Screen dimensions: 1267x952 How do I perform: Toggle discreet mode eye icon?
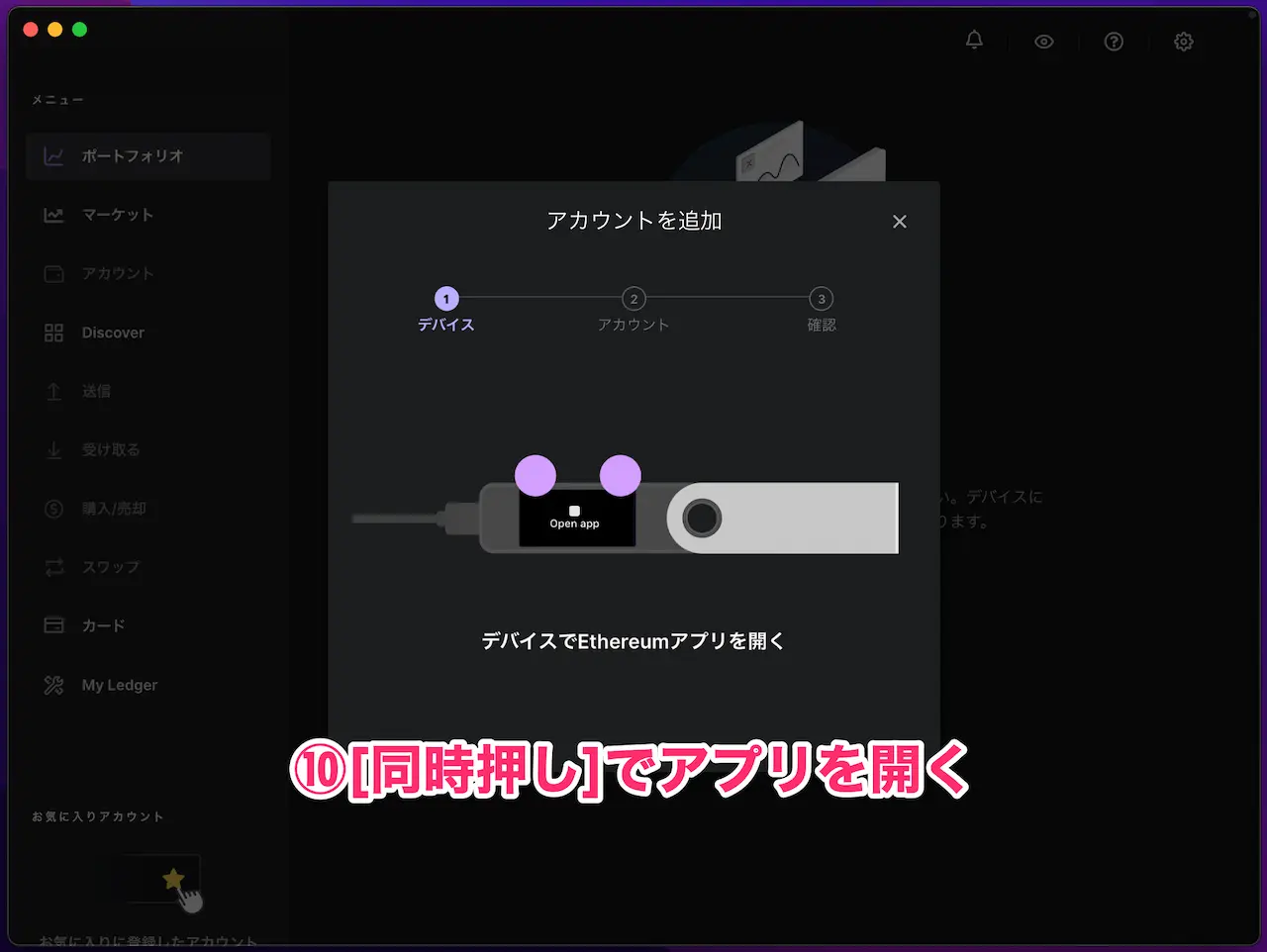[1043, 42]
